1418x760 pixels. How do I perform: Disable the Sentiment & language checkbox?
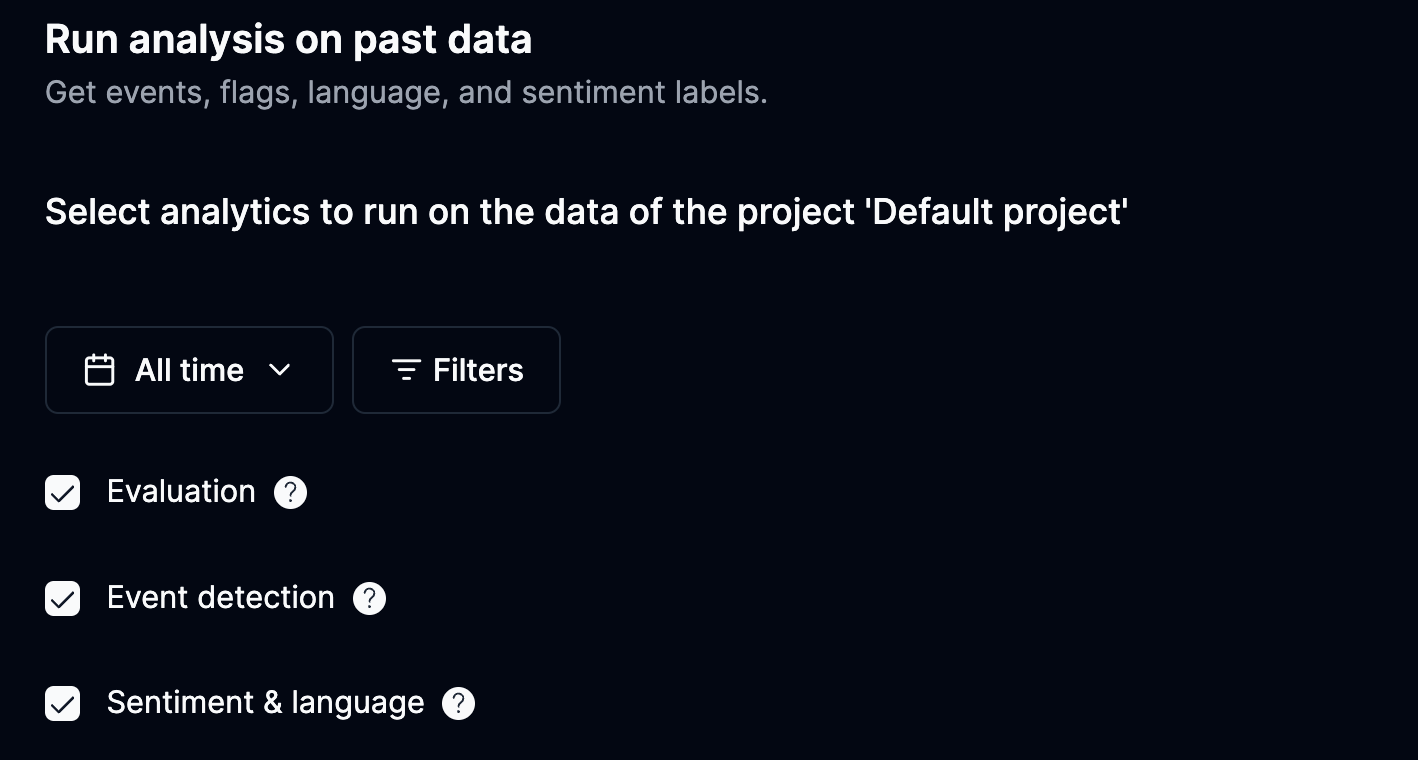63,703
